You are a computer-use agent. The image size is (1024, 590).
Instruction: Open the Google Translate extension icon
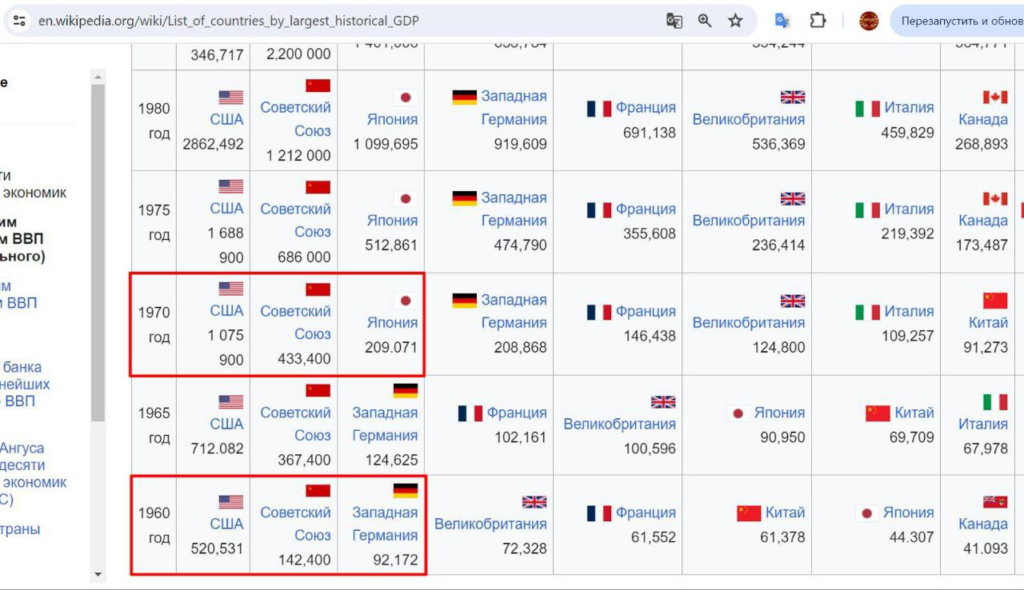pos(782,21)
